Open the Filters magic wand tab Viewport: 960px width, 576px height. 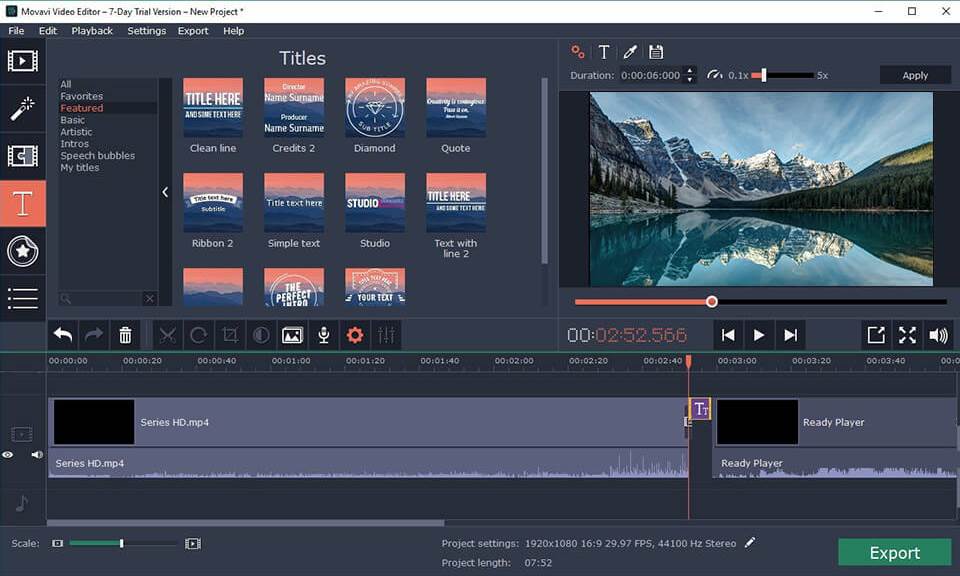coord(22,108)
